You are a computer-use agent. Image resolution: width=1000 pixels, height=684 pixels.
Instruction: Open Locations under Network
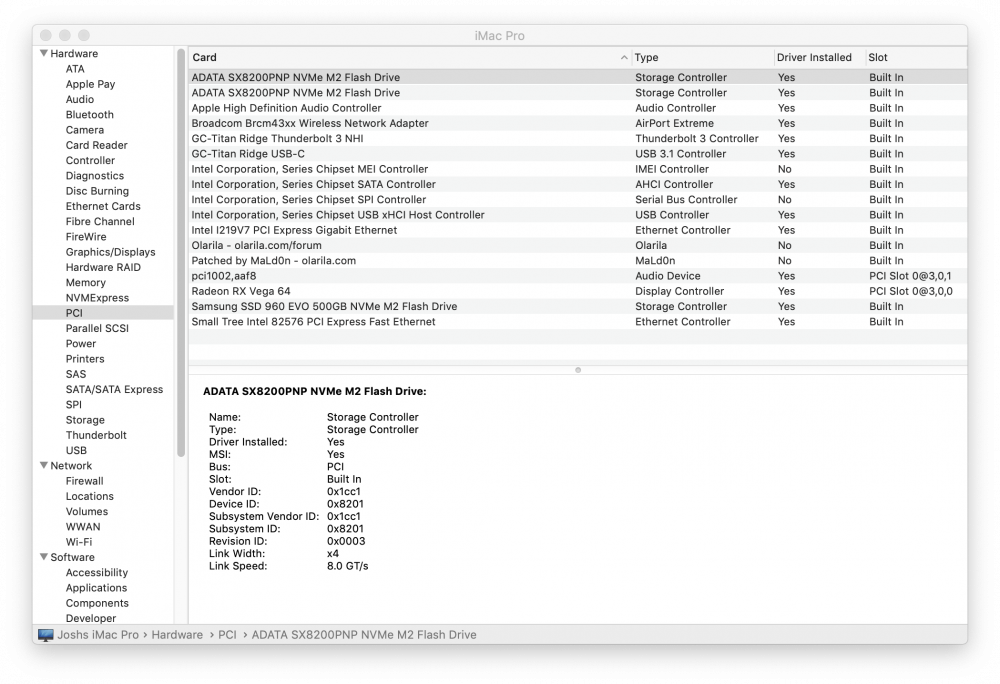tap(89, 497)
